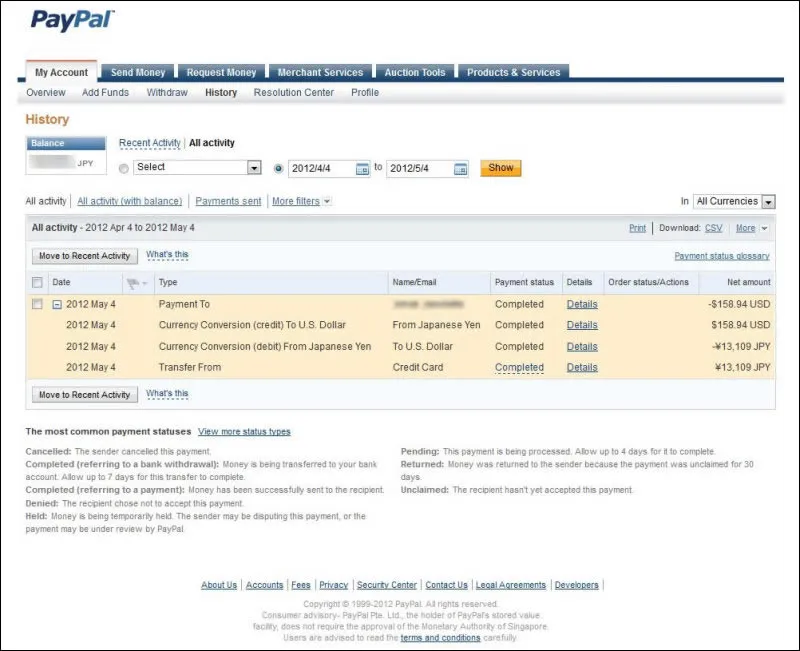Viewport: 800px width, 651px height.
Task: Go to Add Funds submenu
Action: coord(105,93)
